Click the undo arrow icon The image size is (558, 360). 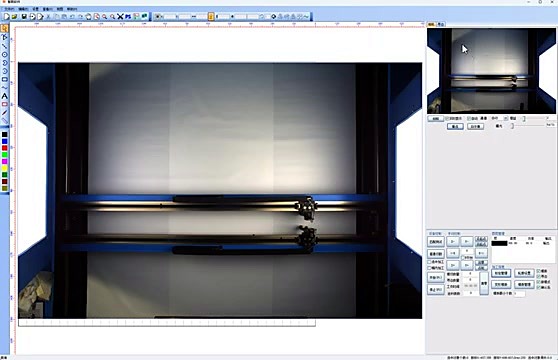point(72,16)
